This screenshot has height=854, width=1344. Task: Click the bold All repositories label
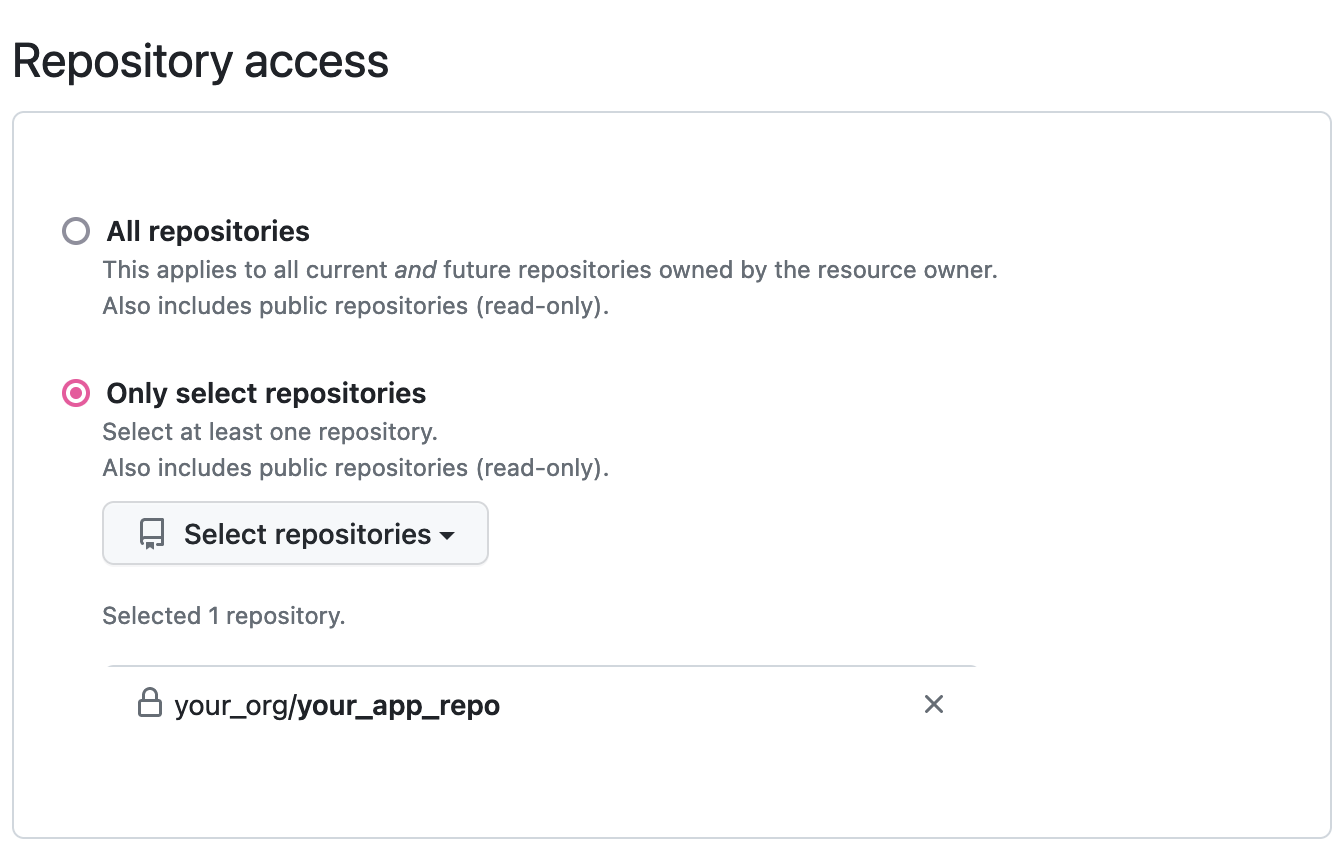click(x=208, y=232)
